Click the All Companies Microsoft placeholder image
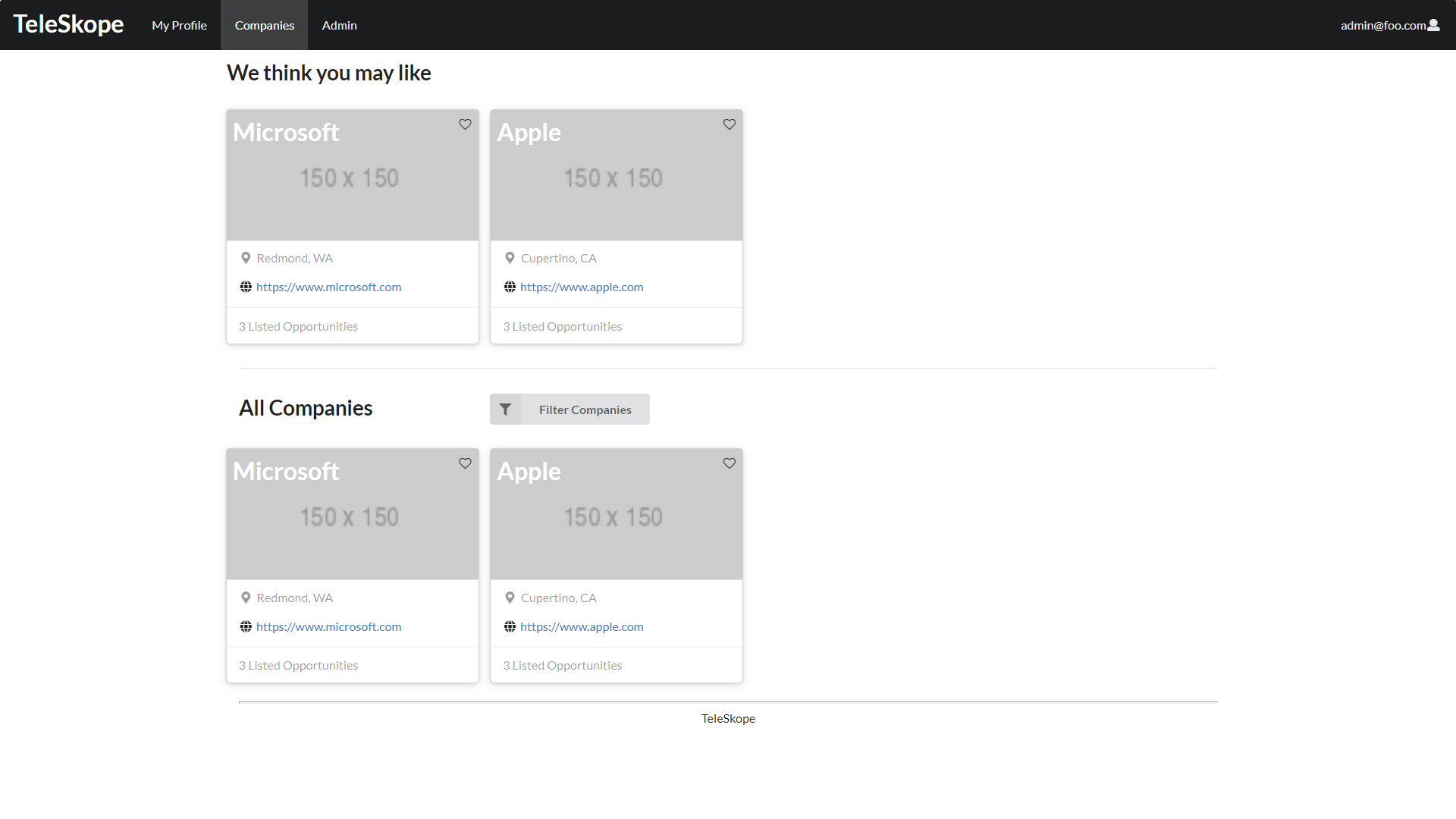The width and height of the screenshot is (1456, 819). click(353, 514)
